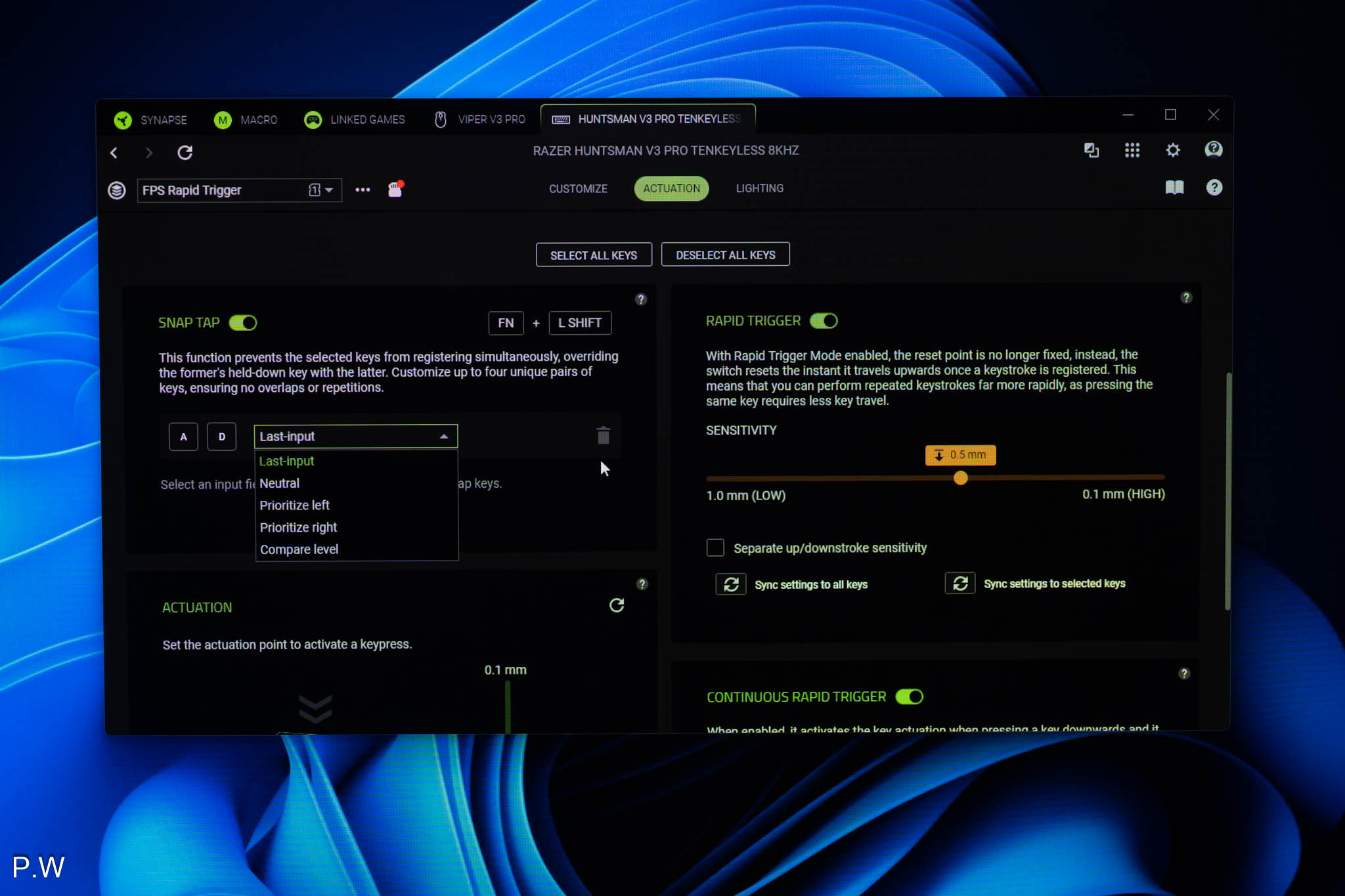Viewport: 1345px width, 896px height.
Task: Open the Lighting tab
Action: pyautogui.click(x=759, y=188)
